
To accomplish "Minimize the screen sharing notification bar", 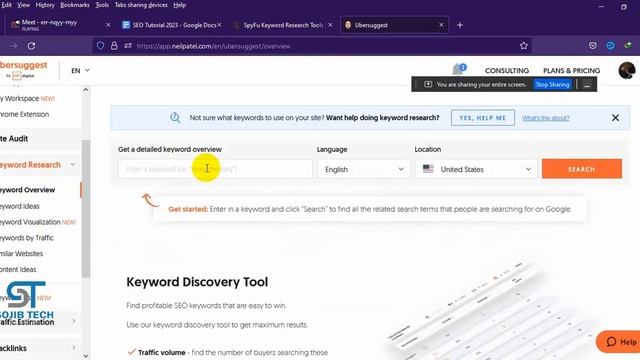I will pos(587,84).
